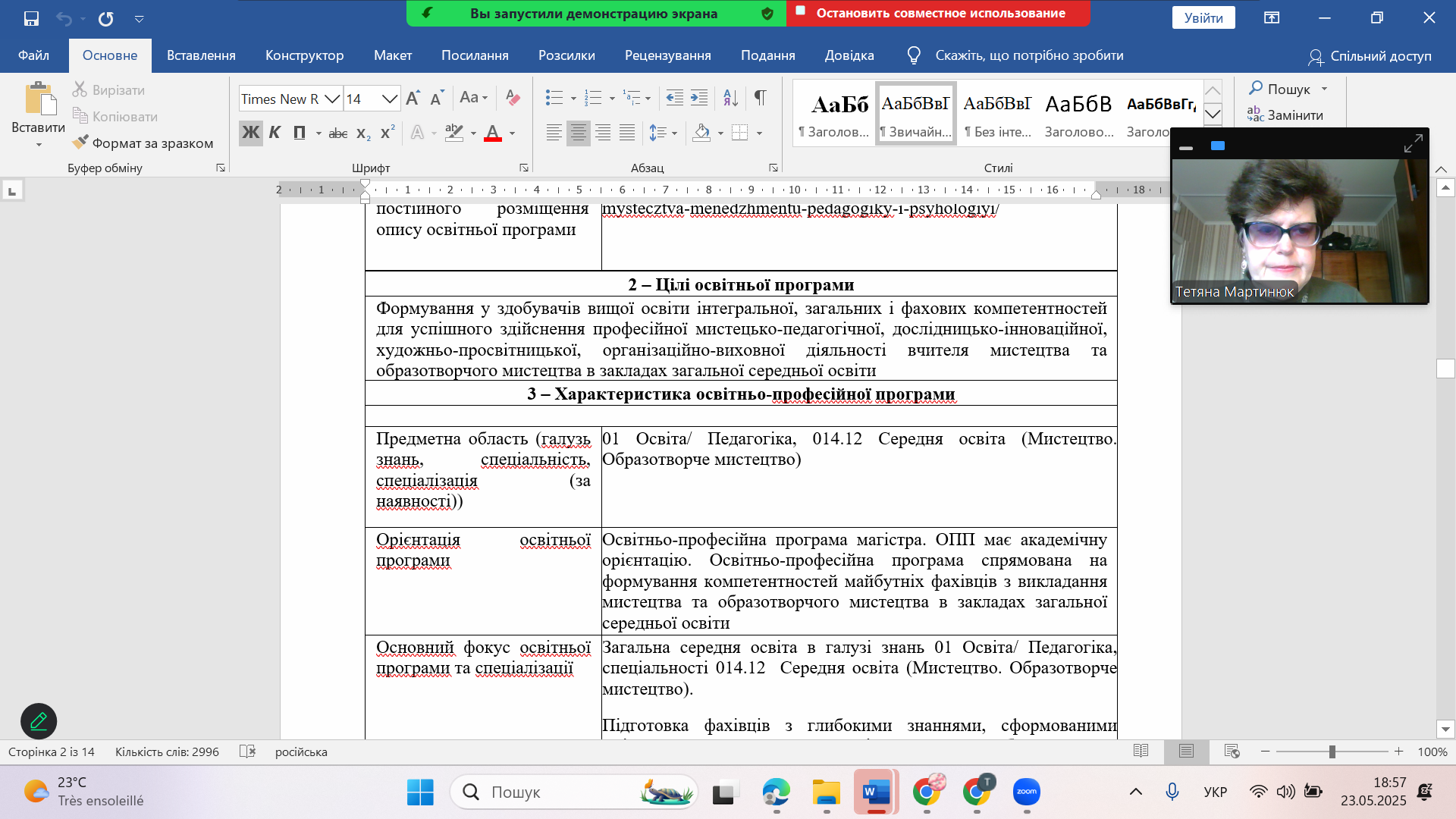This screenshot has height=819, width=1456.
Task: Toggle underline formatting П
Action: [300, 133]
